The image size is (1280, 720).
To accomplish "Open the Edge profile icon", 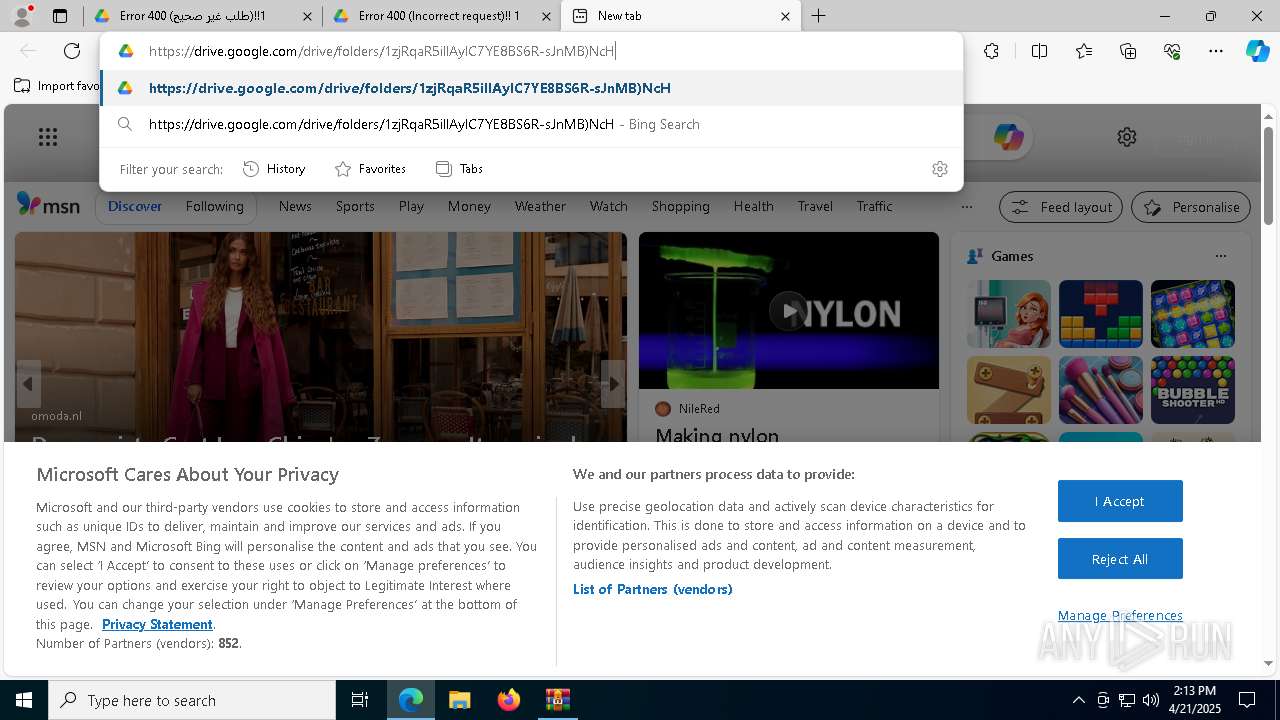I will pyautogui.click(x=24, y=15).
